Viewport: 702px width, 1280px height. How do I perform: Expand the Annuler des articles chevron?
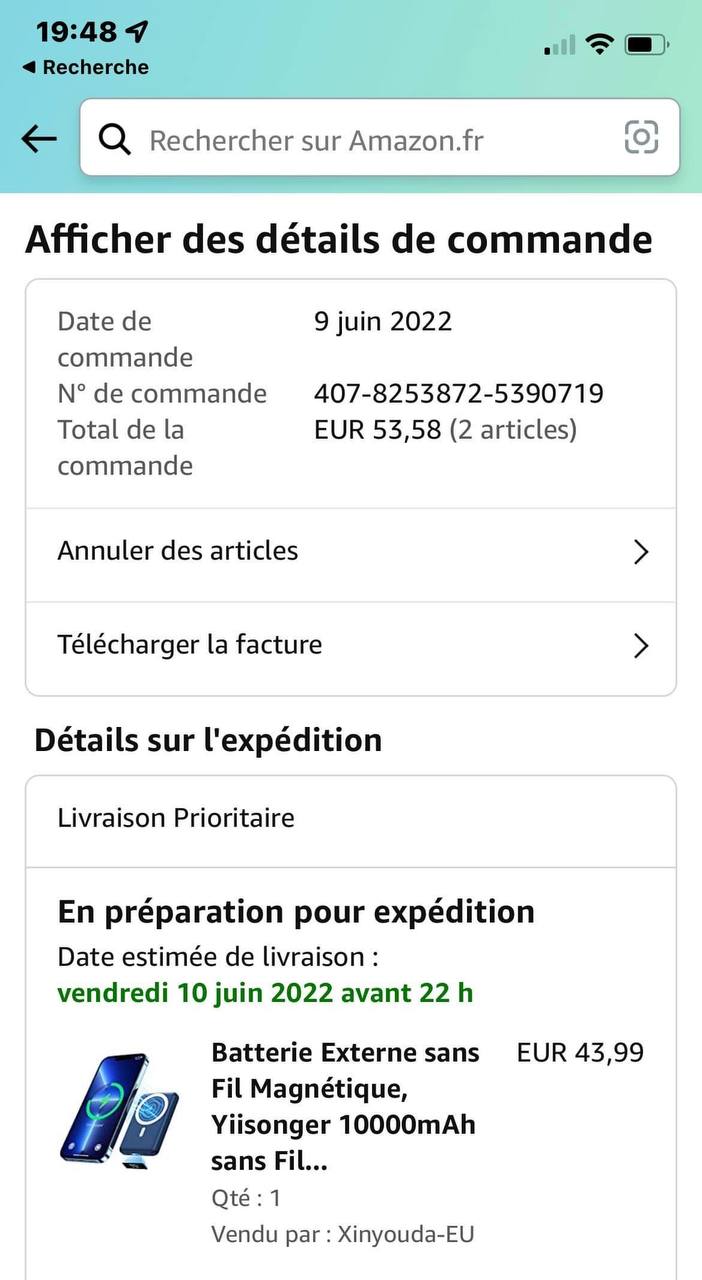pos(641,552)
